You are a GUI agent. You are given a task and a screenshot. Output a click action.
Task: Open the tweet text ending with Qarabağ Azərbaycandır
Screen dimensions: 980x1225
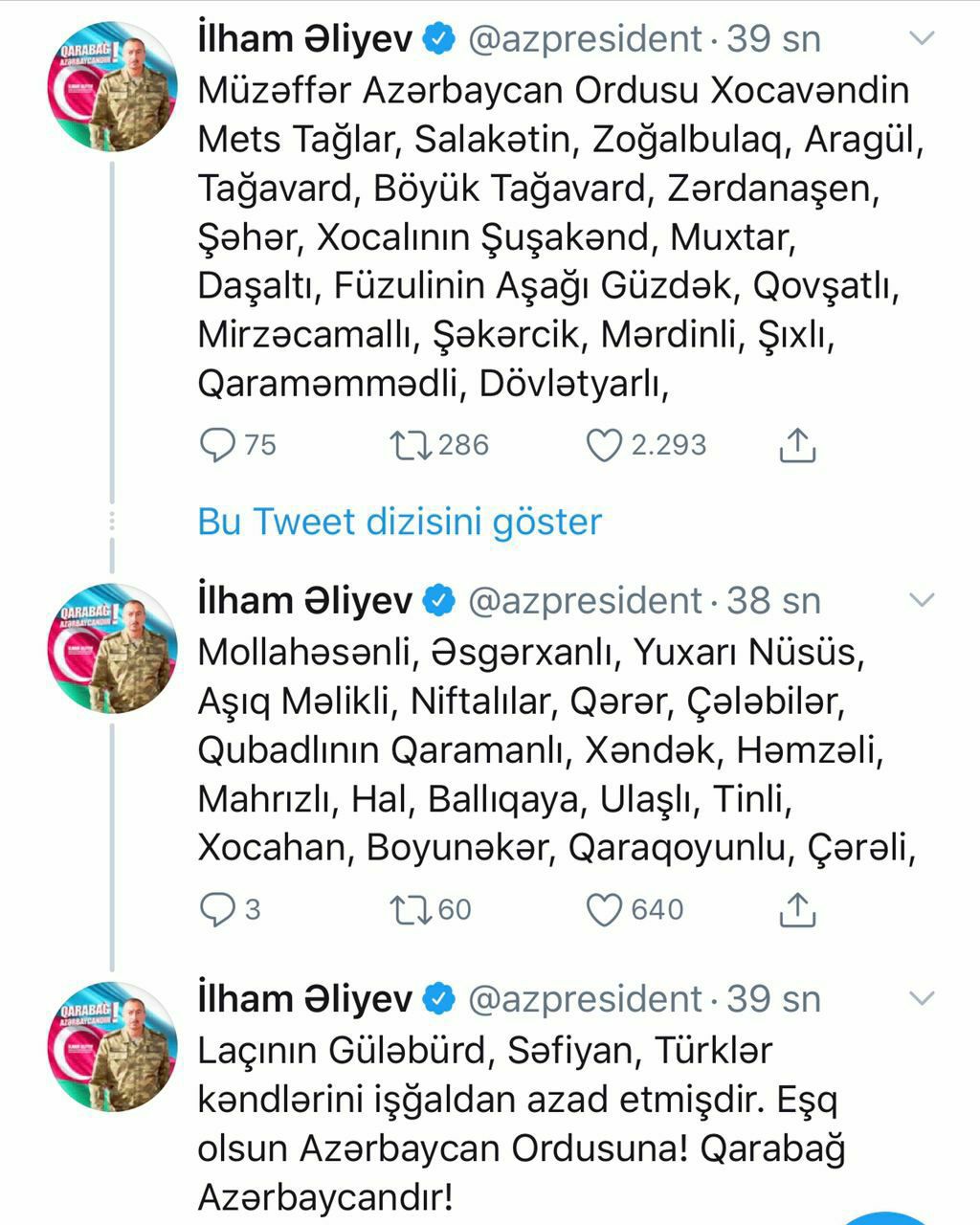[x=522, y=1124]
